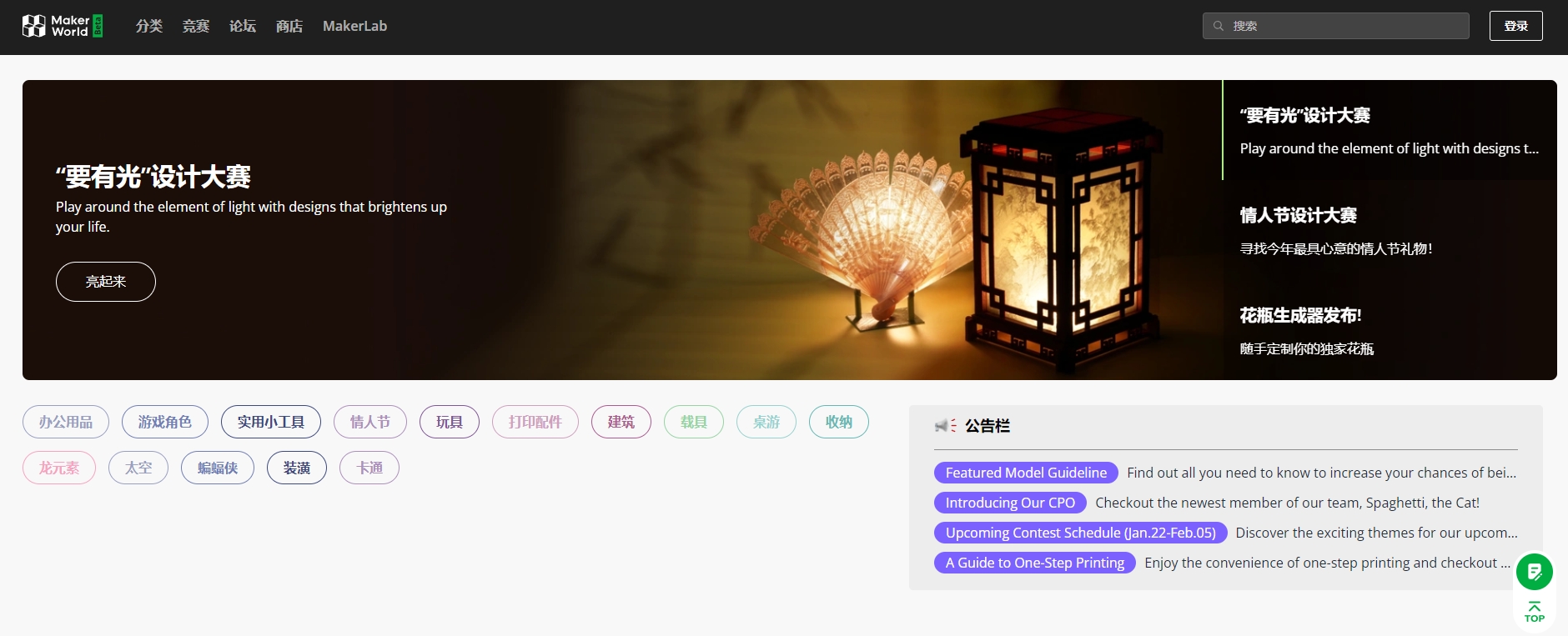Click the MakerWorld logo icon
The image size is (1568, 636).
(34, 26)
